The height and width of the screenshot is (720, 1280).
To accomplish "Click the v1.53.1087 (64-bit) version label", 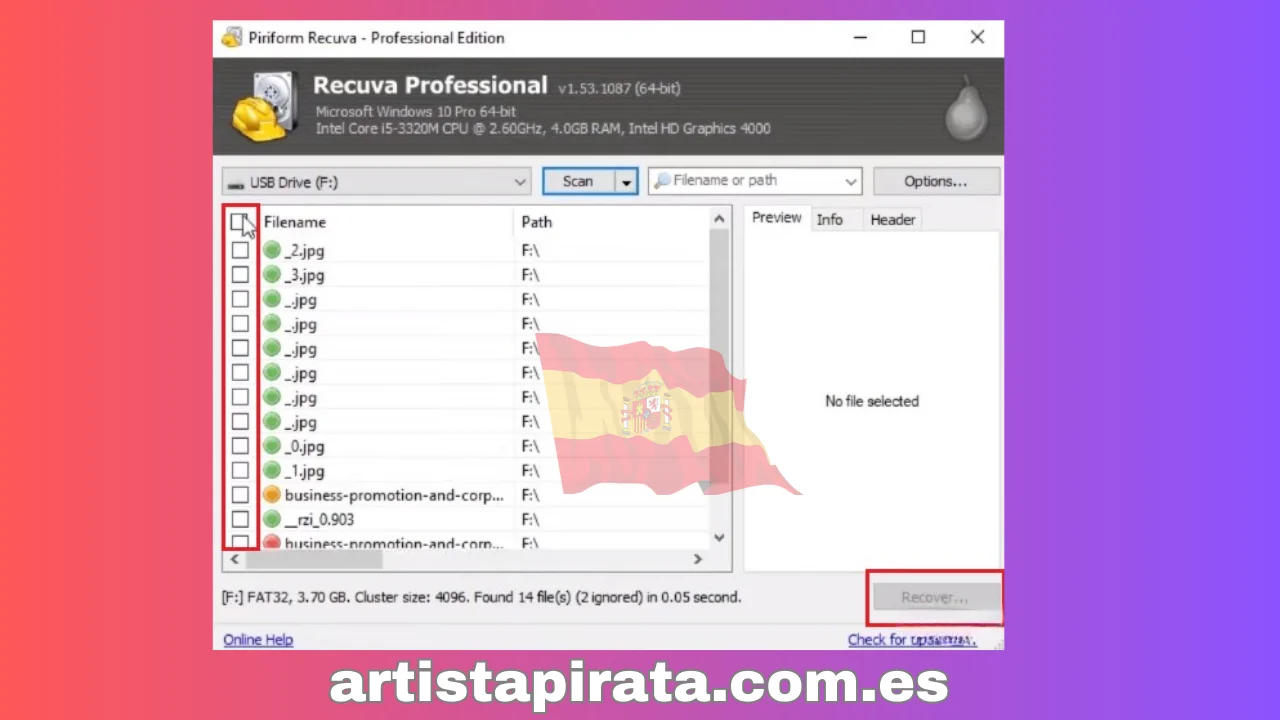I will [619, 88].
